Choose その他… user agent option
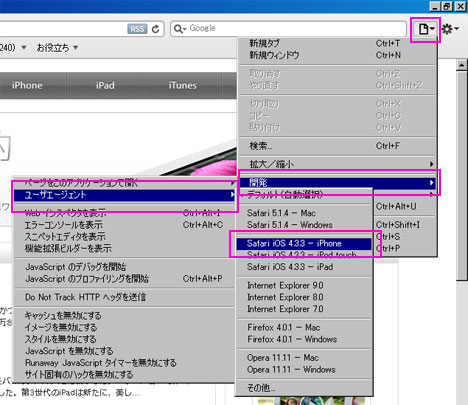The width and height of the screenshot is (468, 405). coord(304,388)
